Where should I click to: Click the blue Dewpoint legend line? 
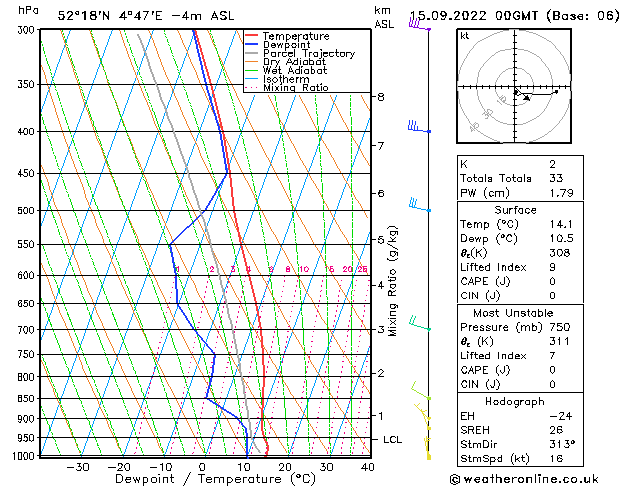pos(252,44)
